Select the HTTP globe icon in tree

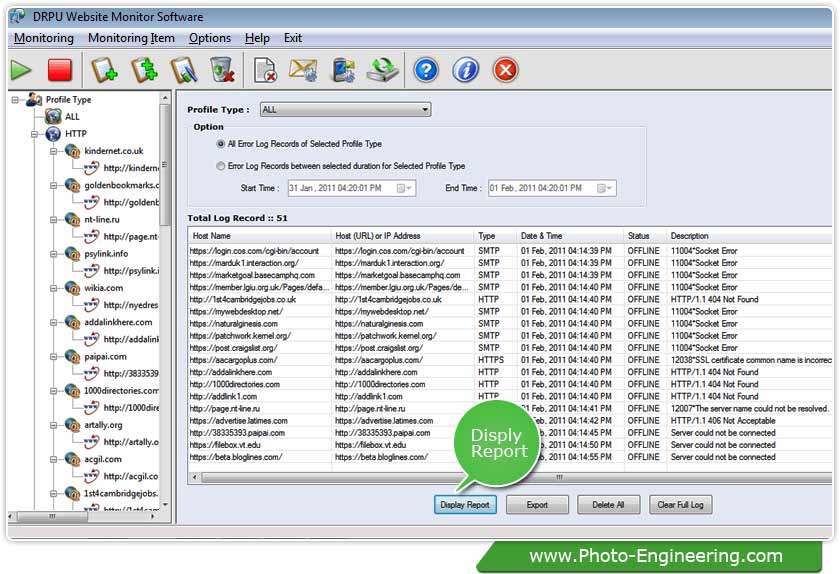(x=53, y=133)
